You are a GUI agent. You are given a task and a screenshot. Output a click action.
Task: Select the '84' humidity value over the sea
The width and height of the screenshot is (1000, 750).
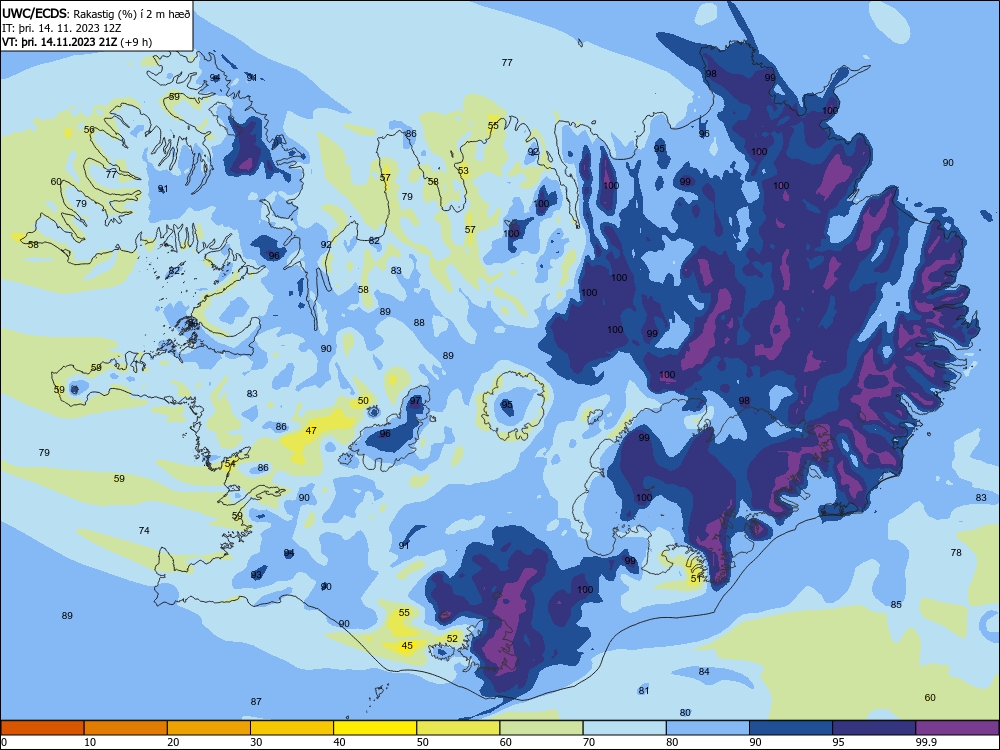[x=704, y=672]
